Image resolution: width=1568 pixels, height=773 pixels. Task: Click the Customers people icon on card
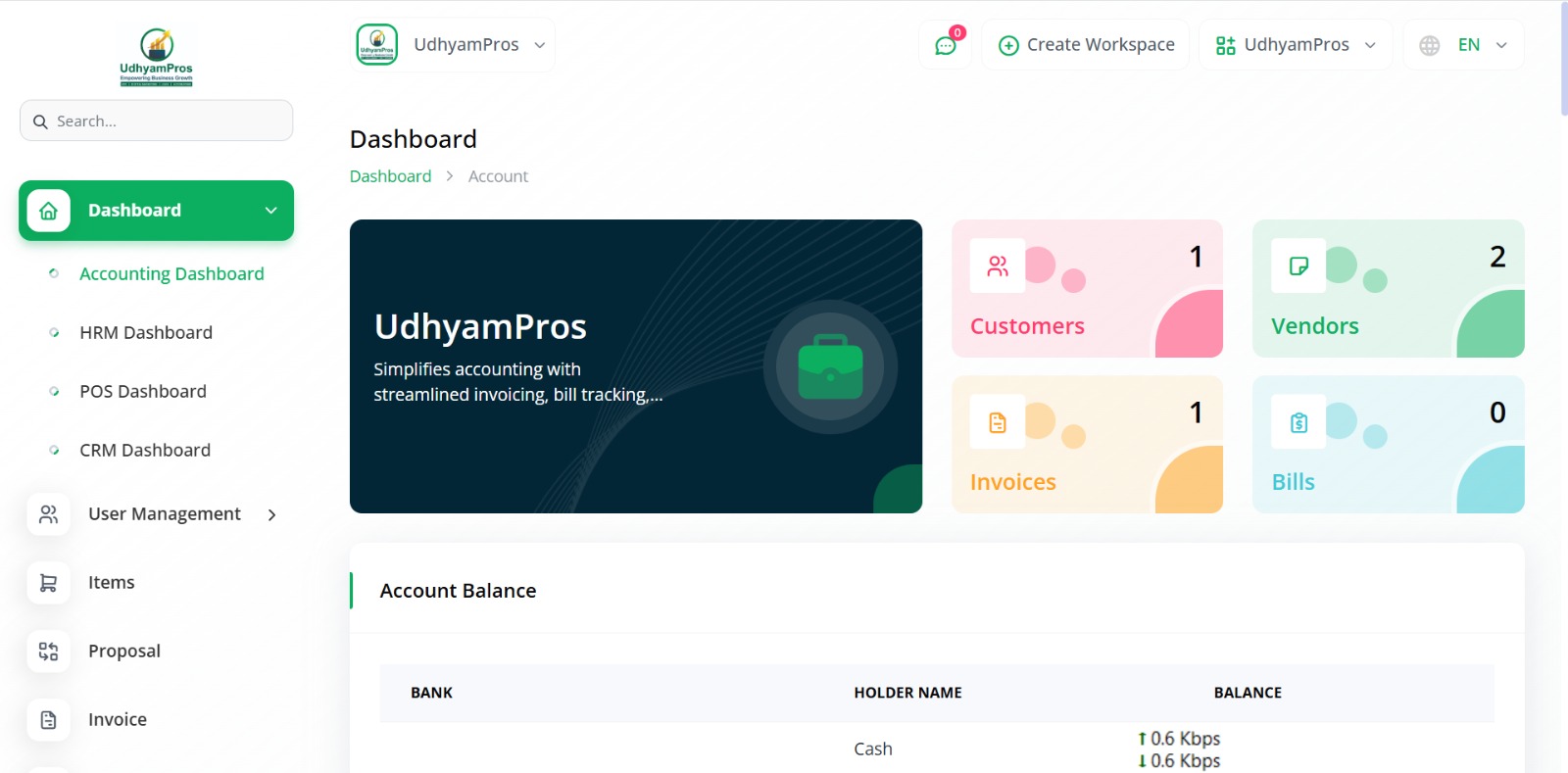(998, 266)
